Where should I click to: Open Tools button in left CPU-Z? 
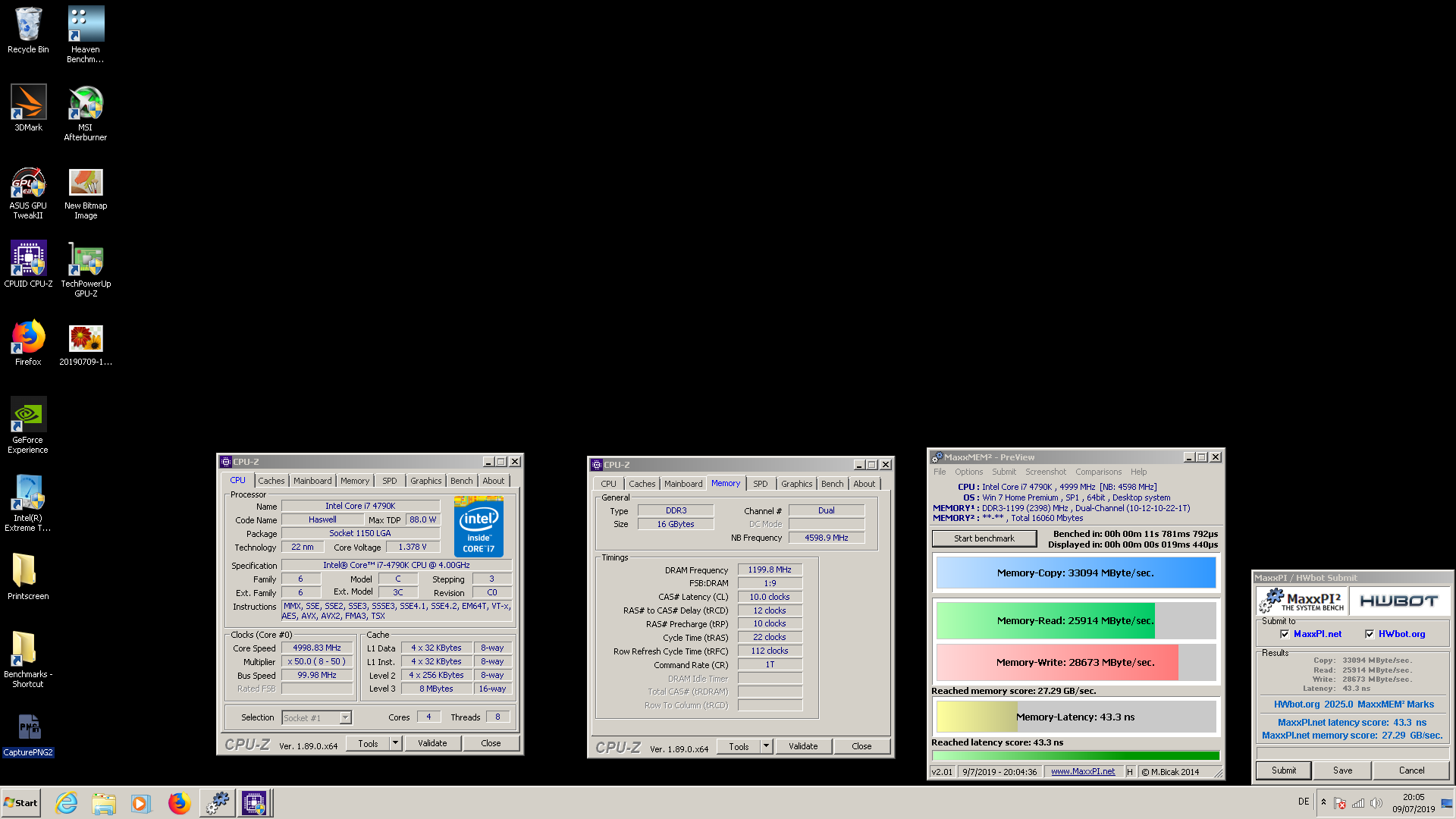(x=368, y=743)
